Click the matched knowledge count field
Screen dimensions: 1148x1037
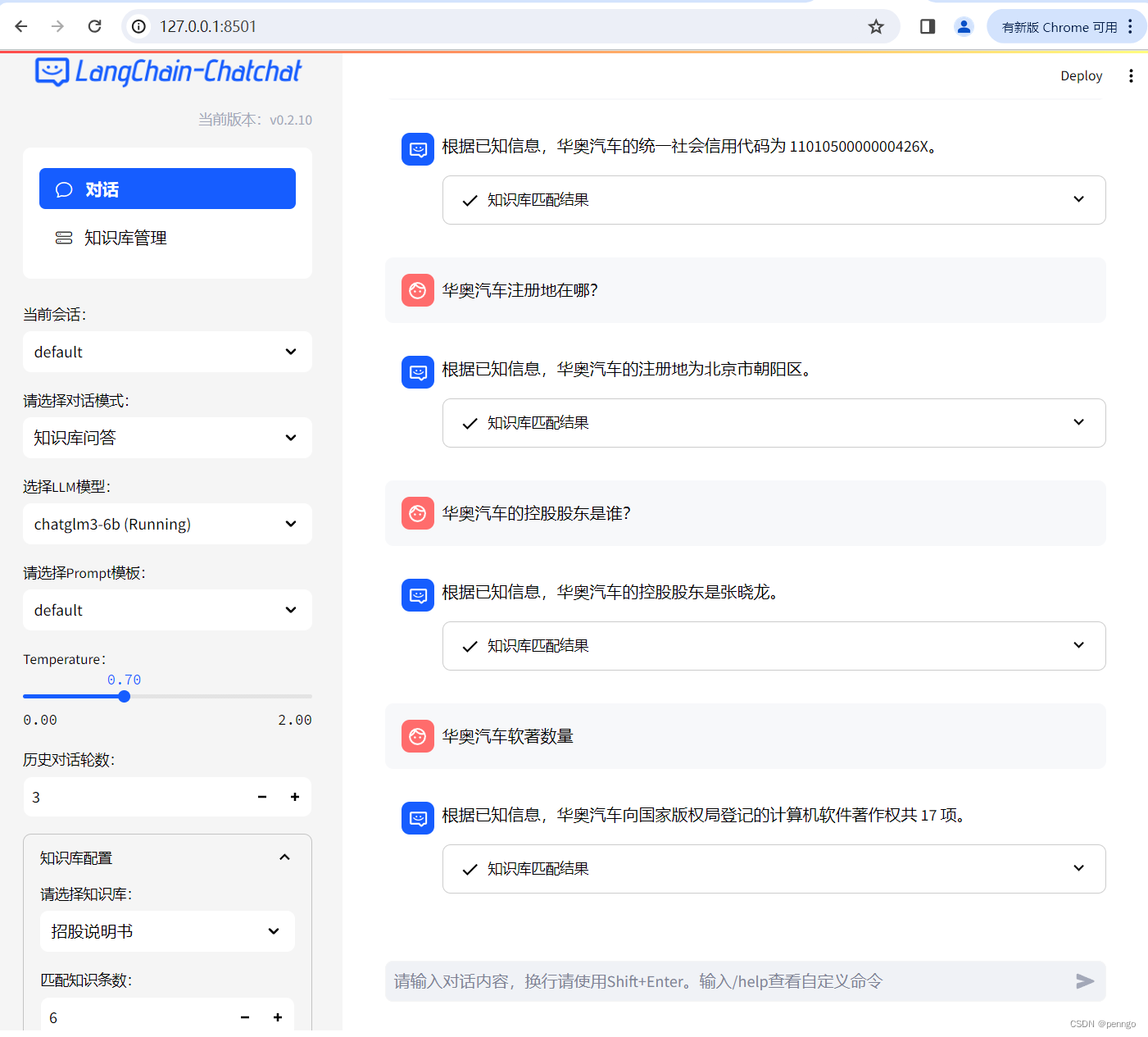tap(135, 1017)
